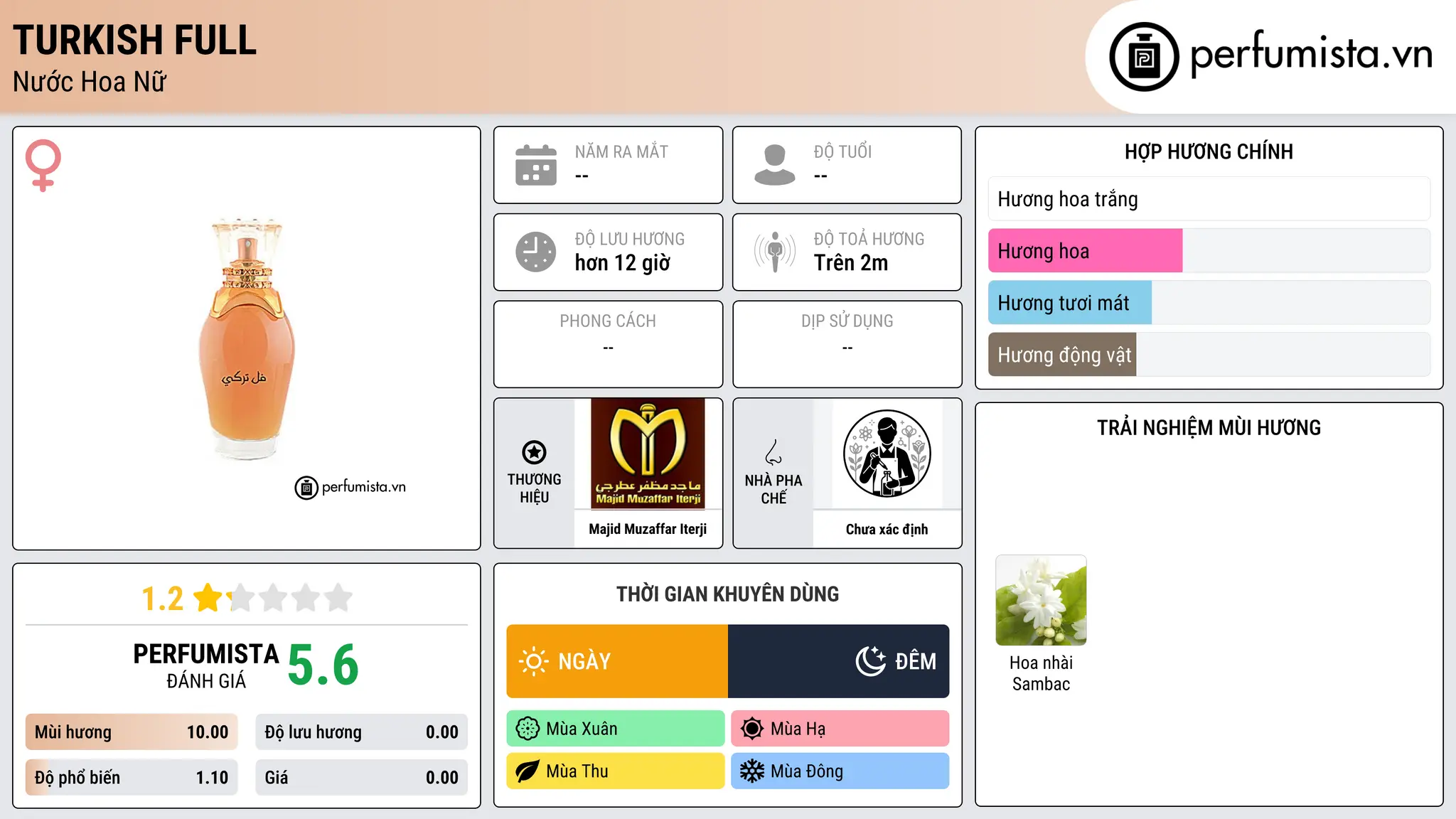Click the moon icon in Đêm bar

(x=871, y=661)
